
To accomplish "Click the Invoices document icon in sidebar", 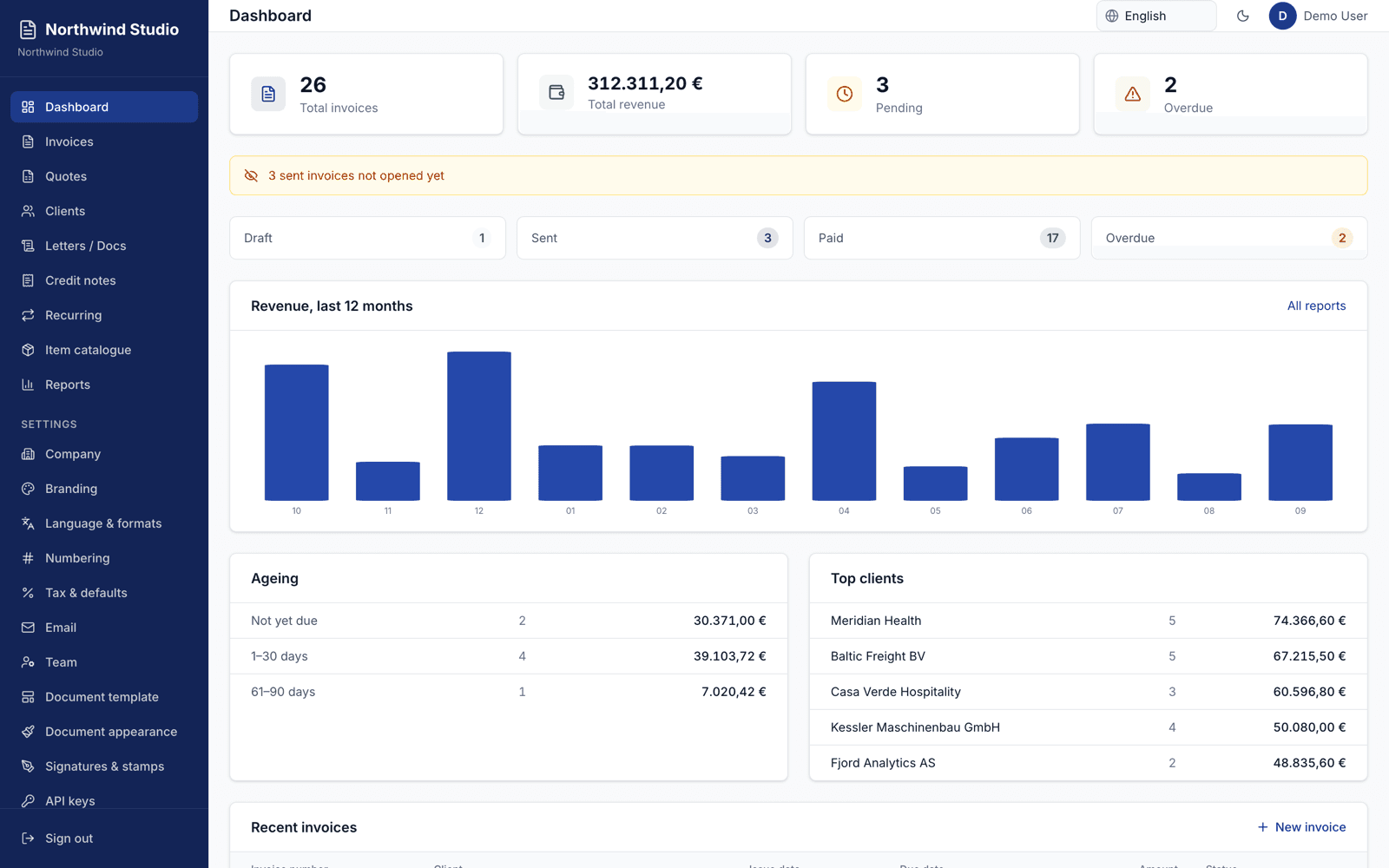I will coord(28,141).
